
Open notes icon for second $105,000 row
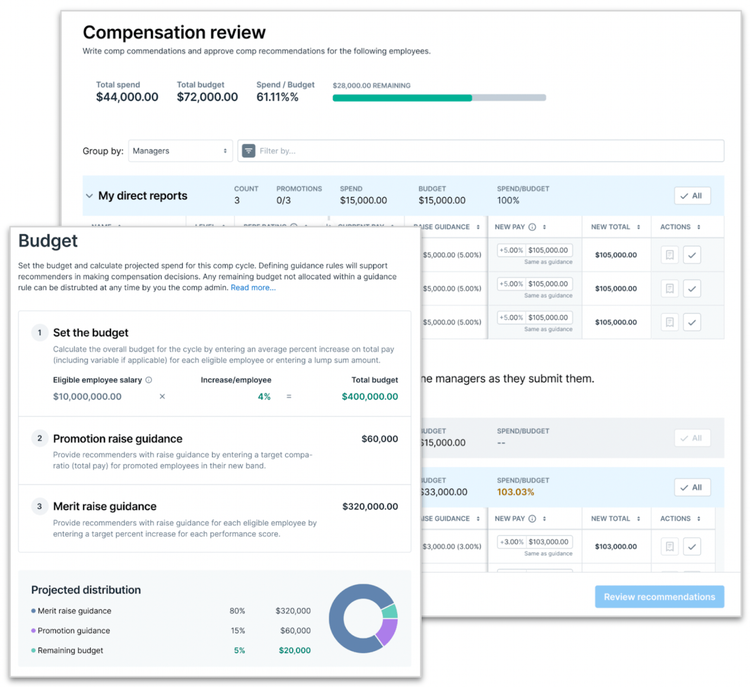point(670,288)
